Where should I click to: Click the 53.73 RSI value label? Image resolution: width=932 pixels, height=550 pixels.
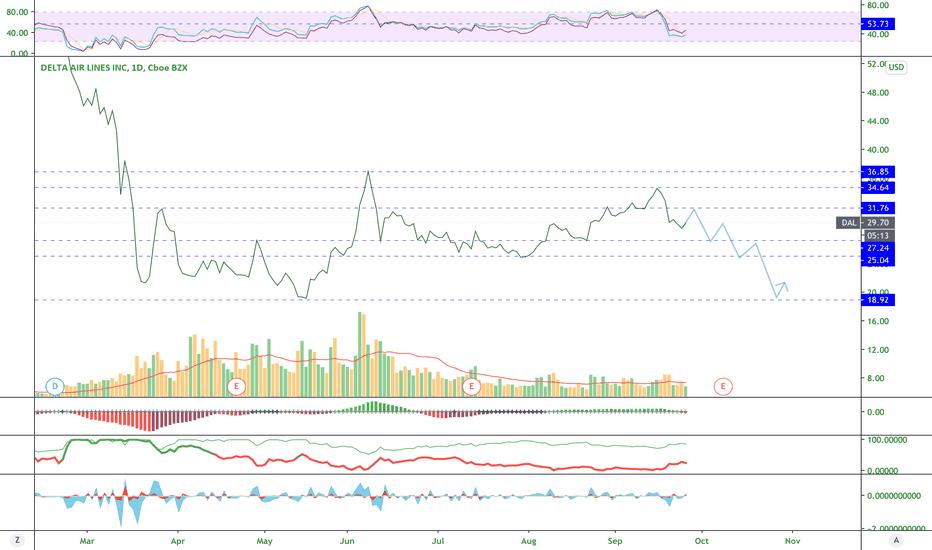878,24
